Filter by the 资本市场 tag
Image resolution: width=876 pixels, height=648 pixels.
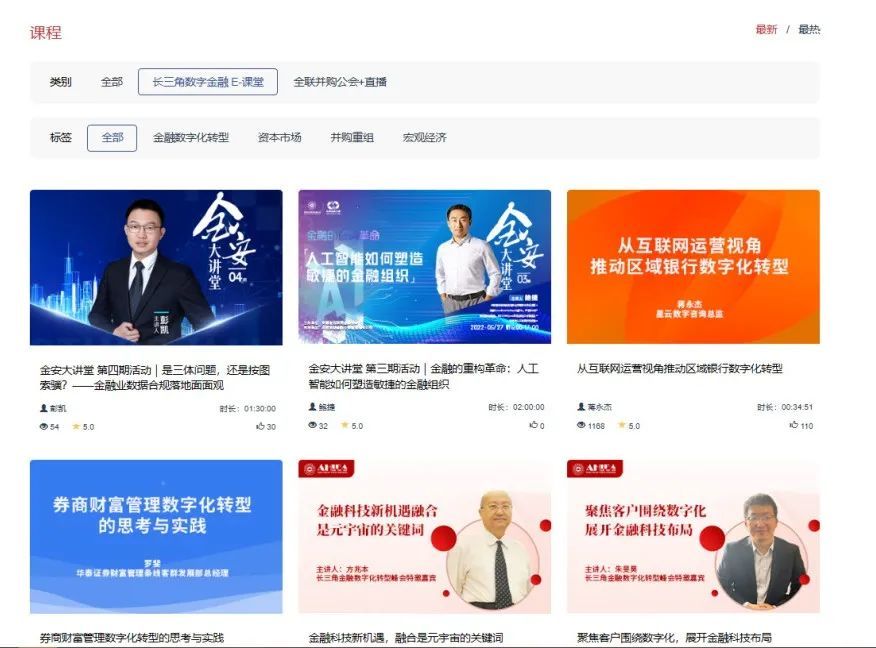[279, 137]
